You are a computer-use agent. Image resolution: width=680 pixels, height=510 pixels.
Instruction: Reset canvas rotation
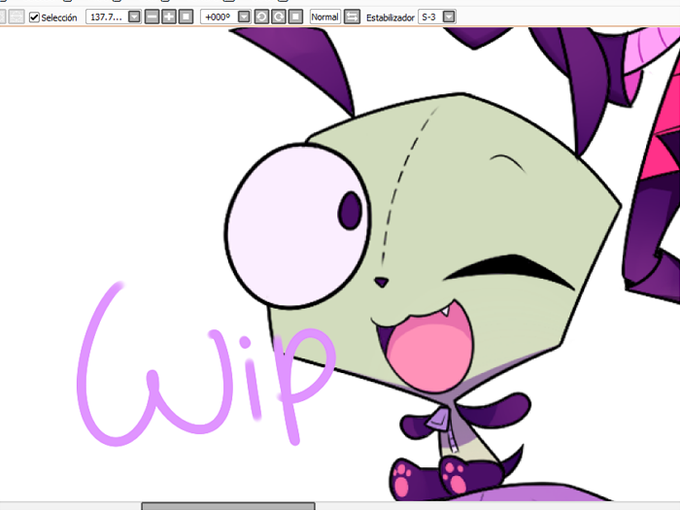pyautogui.click(x=296, y=17)
